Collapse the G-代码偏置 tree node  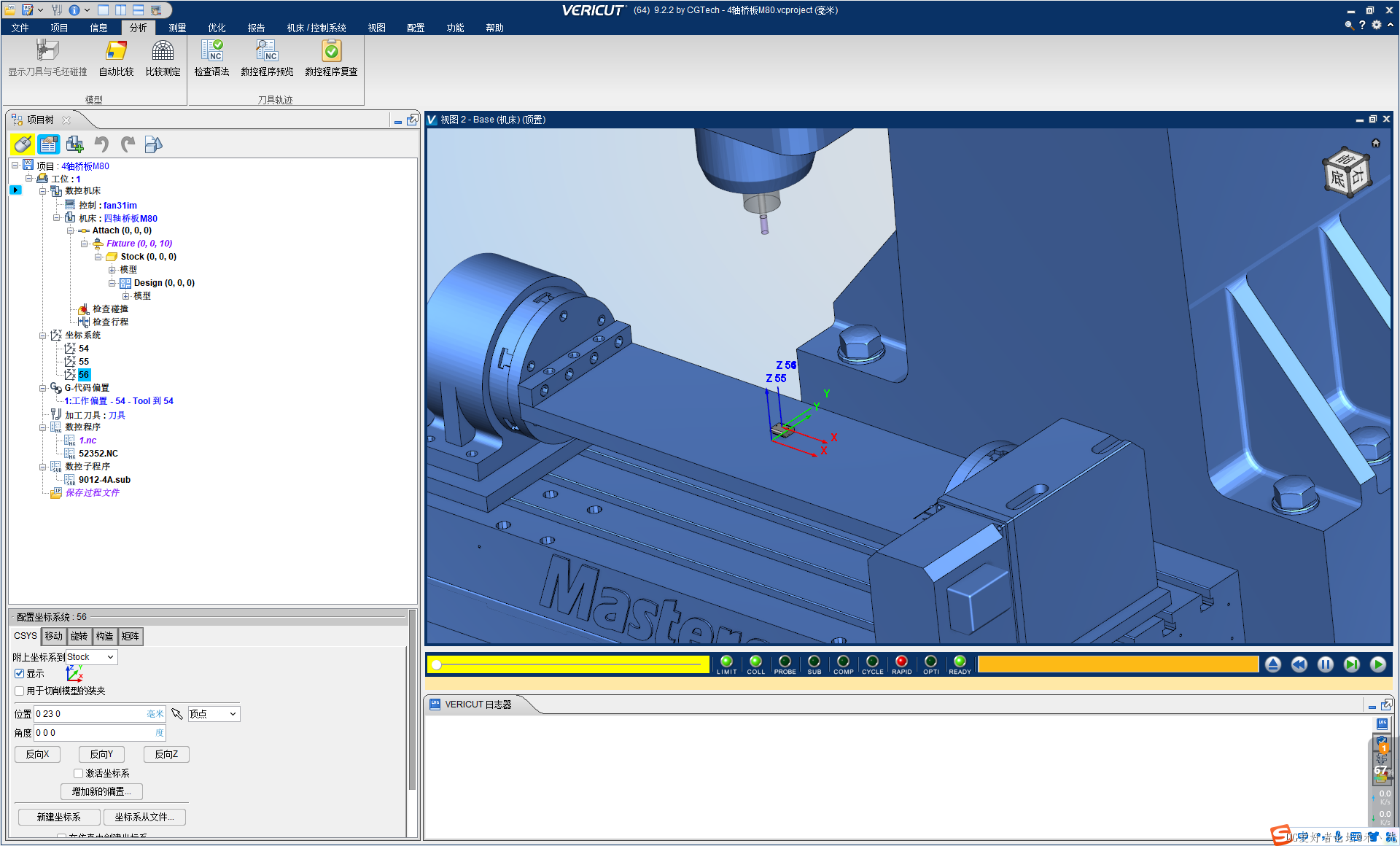pyautogui.click(x=42, y=388)
